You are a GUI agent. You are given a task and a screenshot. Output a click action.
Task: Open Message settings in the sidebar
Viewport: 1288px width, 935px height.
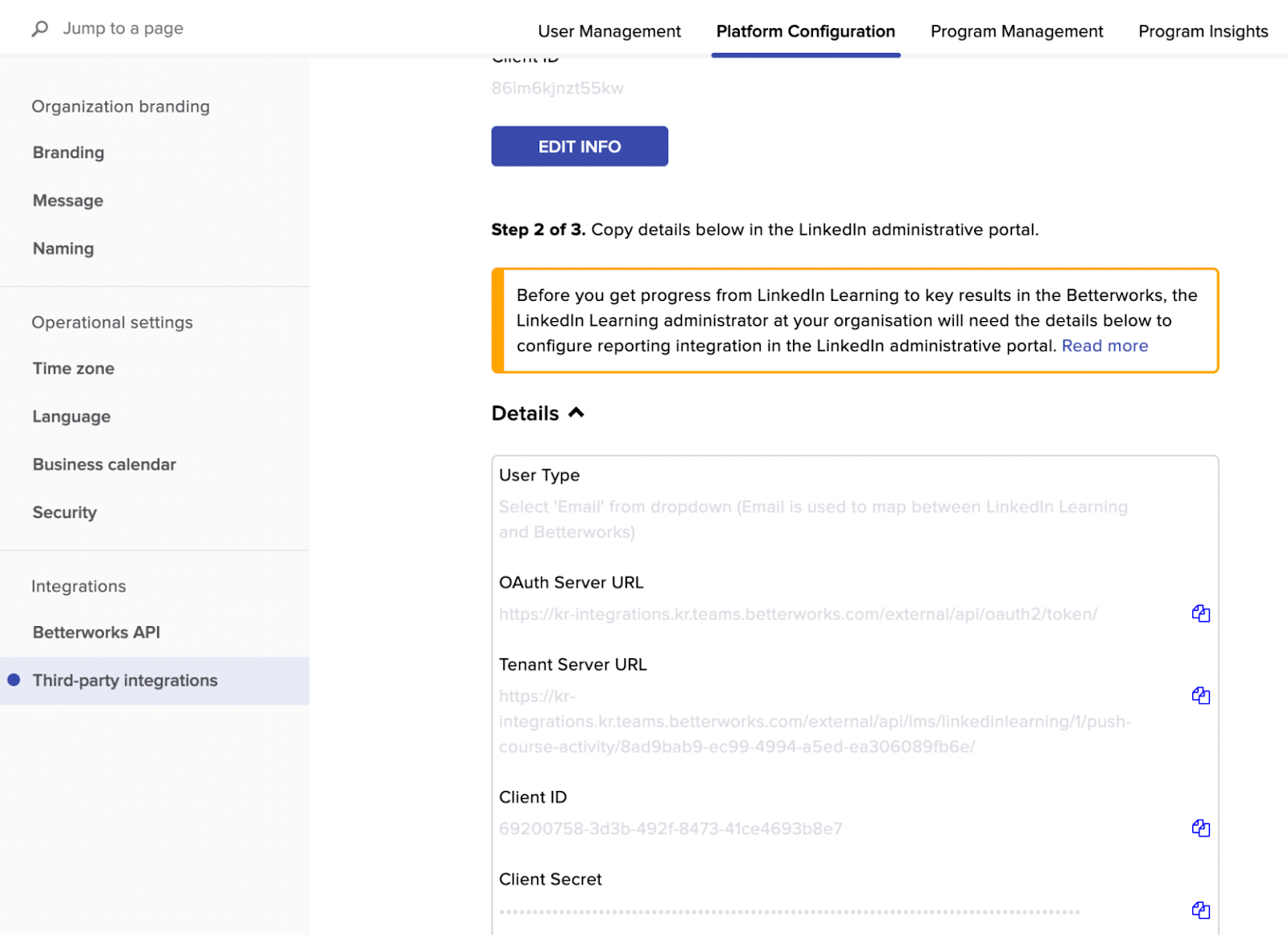(x=68, y=201)
